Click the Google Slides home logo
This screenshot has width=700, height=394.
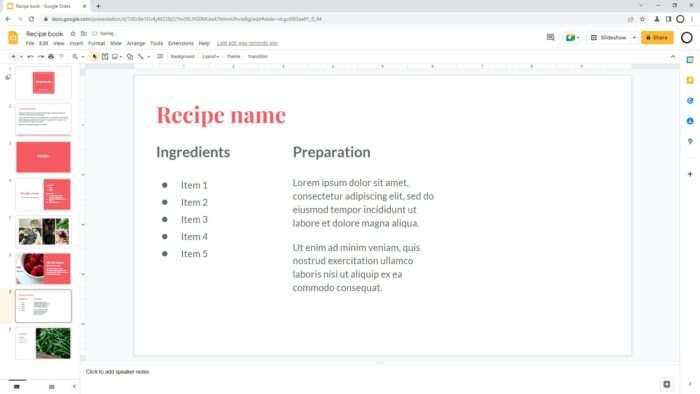pyautogui.click(x=13, y=38)
